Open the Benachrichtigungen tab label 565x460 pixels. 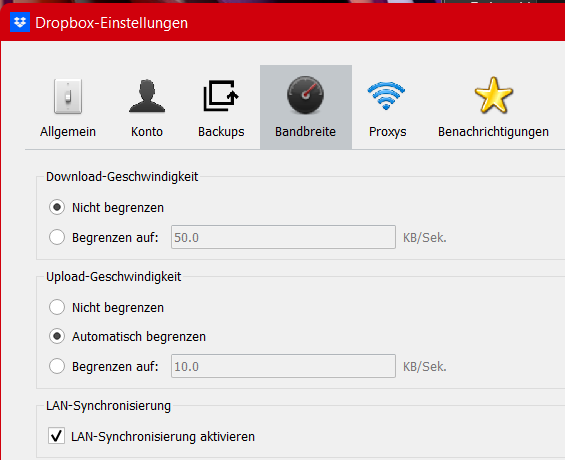pos(493,132)
